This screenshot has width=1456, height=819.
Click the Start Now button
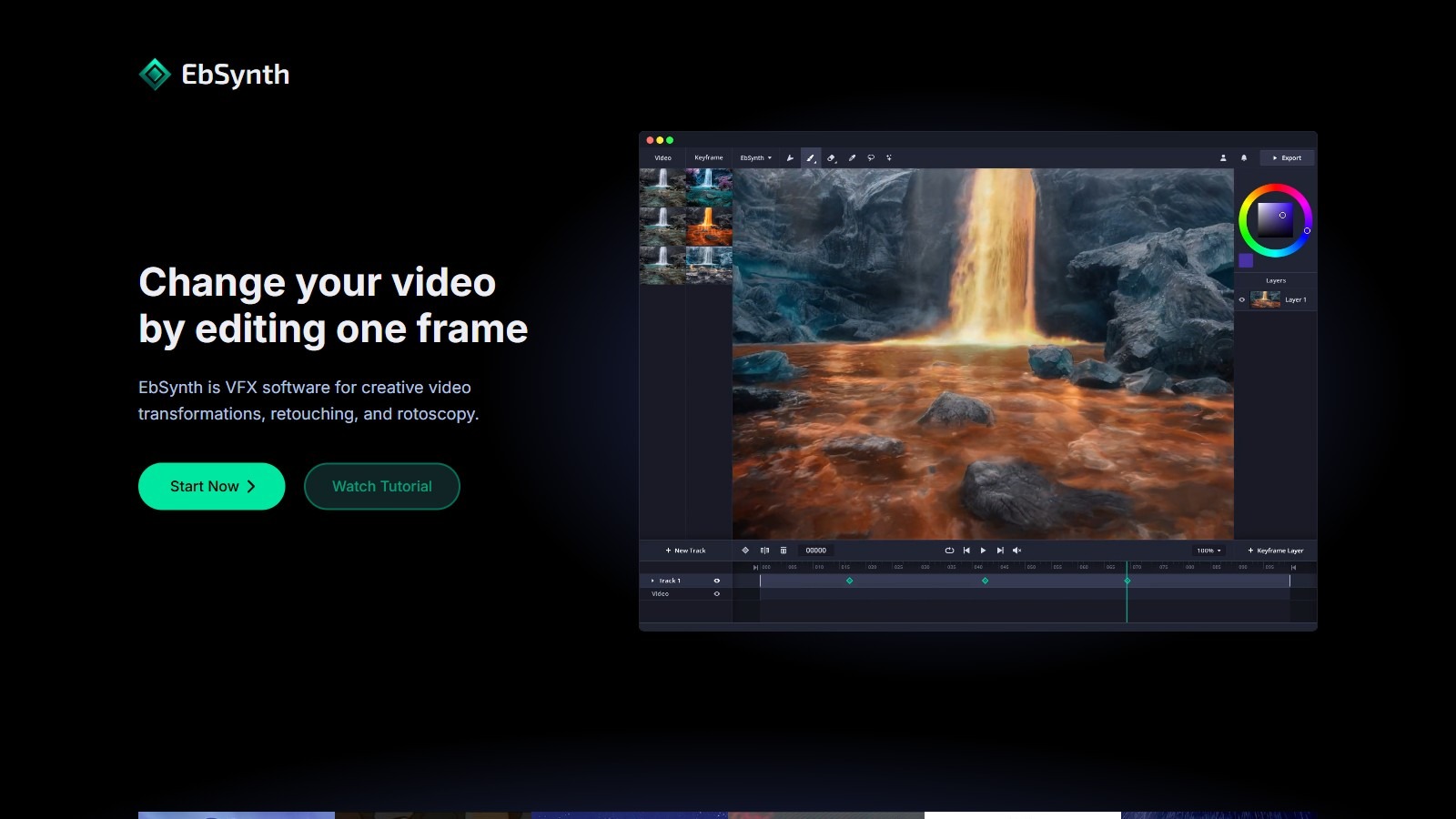(x=211, y=487)
